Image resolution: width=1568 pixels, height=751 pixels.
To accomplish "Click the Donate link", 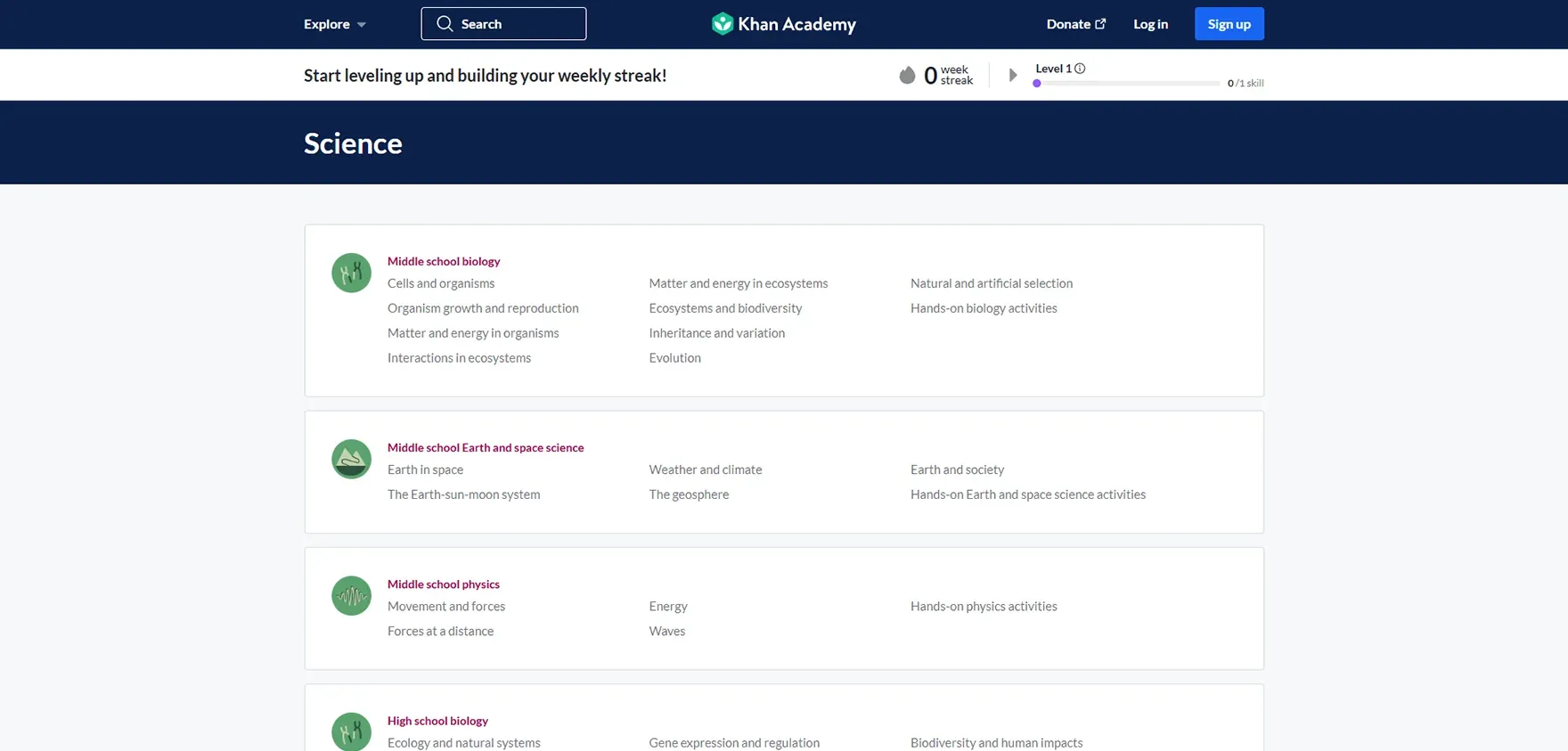I will pyautogui.click(x=1075, y=24).
